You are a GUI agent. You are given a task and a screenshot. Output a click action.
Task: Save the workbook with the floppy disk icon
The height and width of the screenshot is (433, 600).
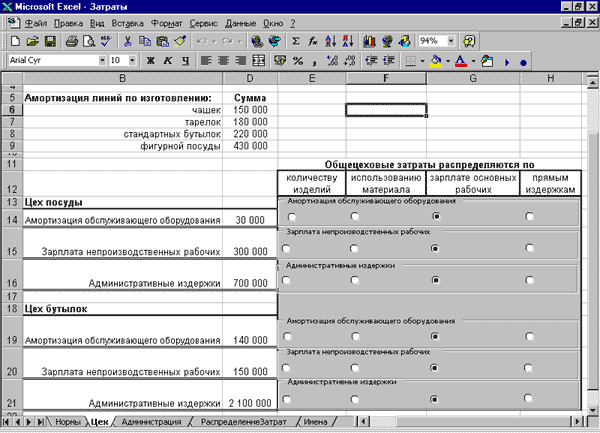(x=50, y=41)
